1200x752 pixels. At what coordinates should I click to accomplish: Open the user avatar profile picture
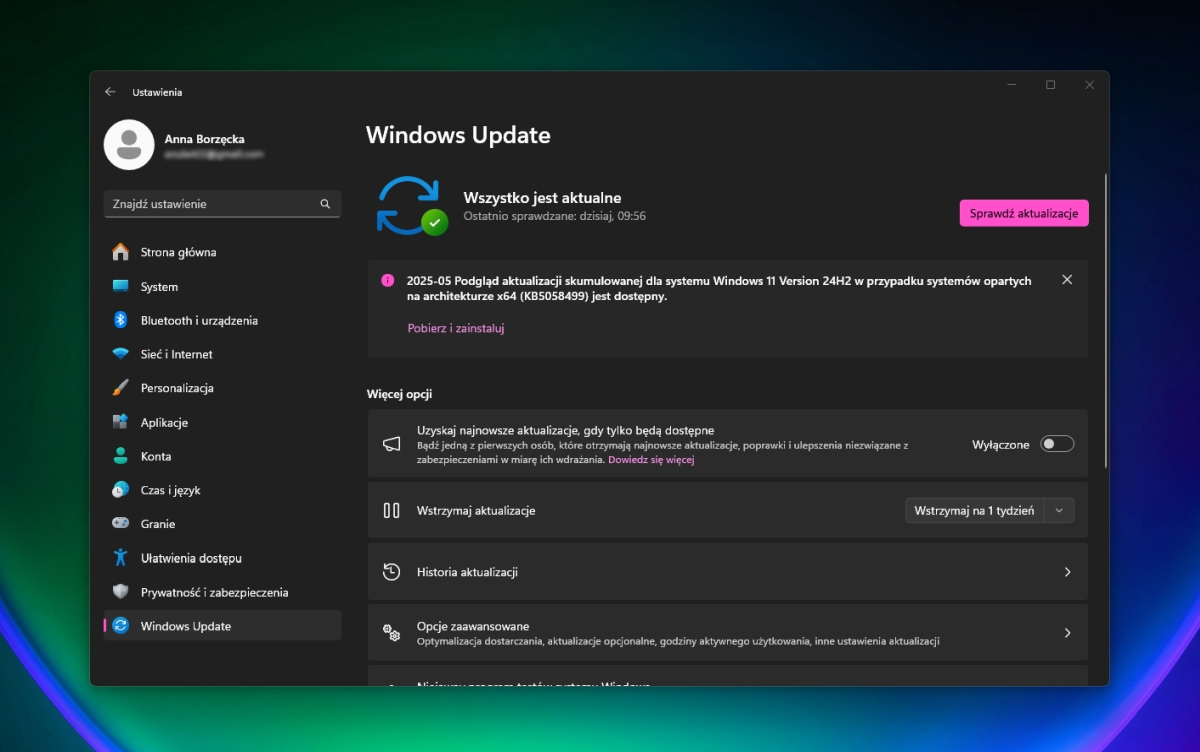coord(129,145)
